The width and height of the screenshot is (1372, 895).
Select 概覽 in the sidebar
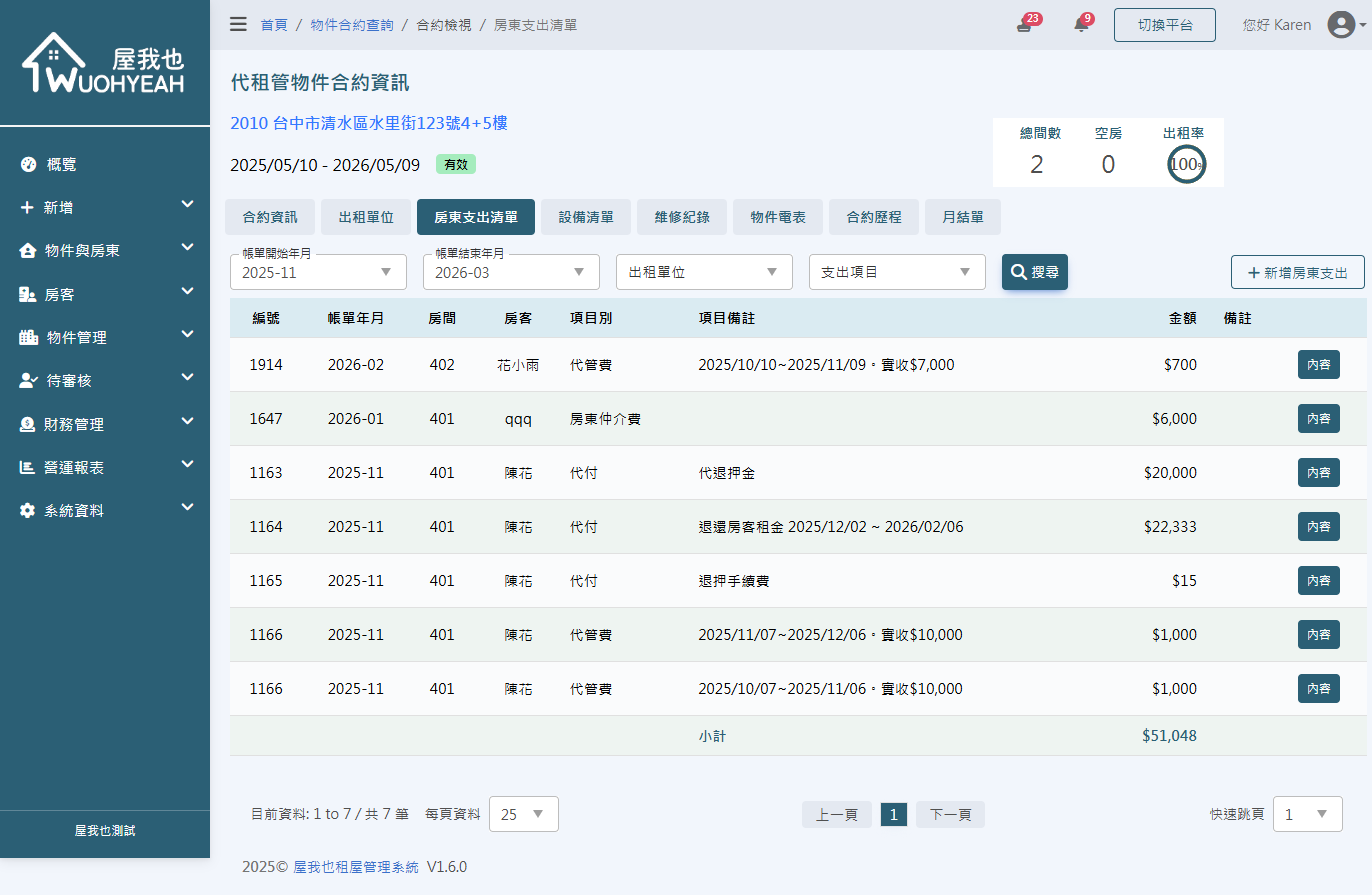tap(62, 164)
